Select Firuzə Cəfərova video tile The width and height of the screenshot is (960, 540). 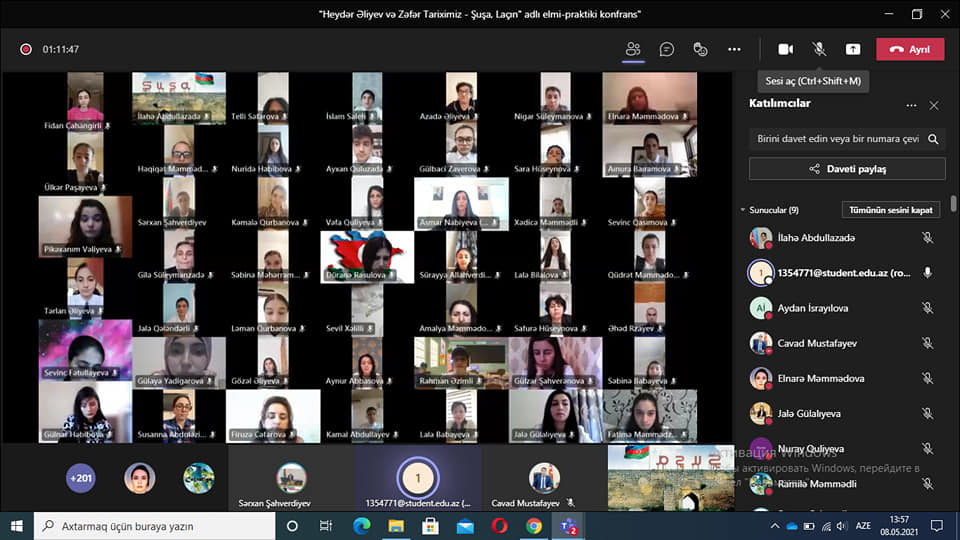pyautogui.click(x=273, y=416)
